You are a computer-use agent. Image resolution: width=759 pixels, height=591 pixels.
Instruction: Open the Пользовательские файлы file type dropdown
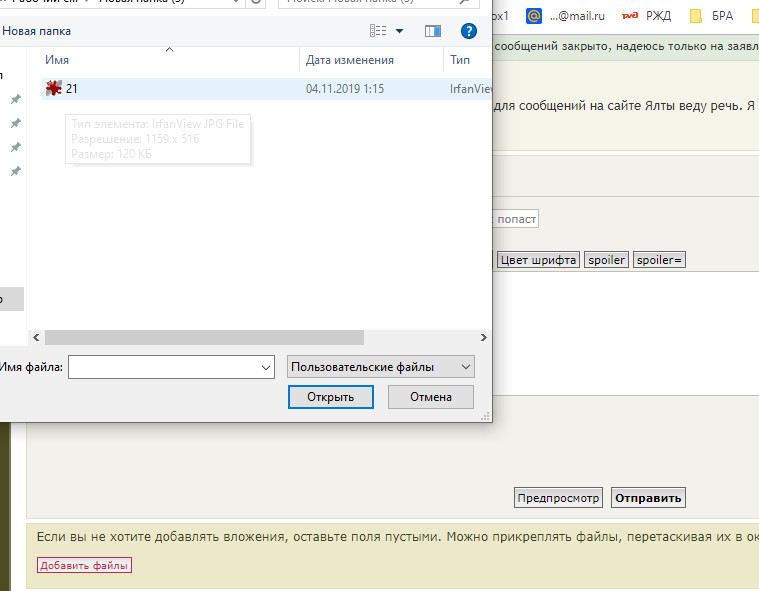coord(380,367)
